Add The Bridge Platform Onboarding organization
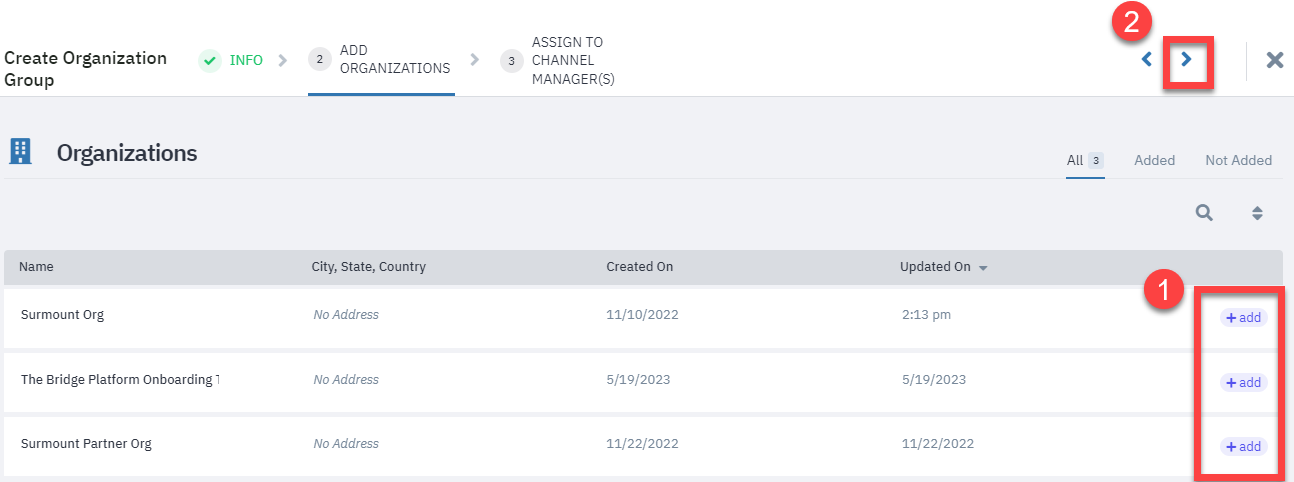This screenshot has height=482, width=1294. pyautogui.click(x=1244, y=383)
